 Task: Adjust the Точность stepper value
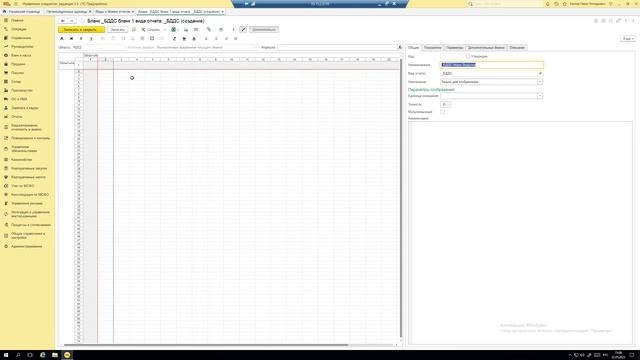click(449, 104)
